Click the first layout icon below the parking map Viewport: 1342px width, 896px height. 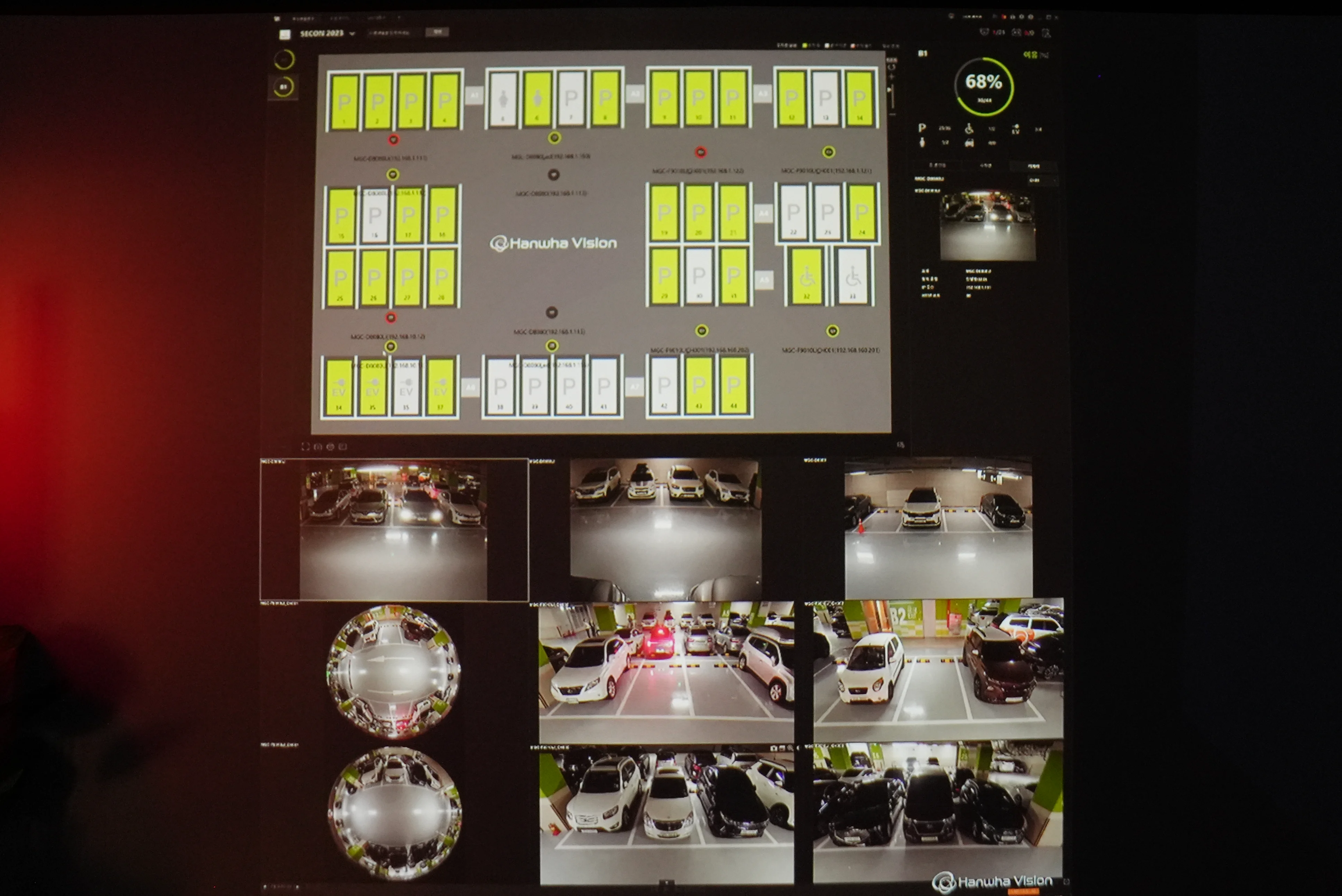(305, 447)
